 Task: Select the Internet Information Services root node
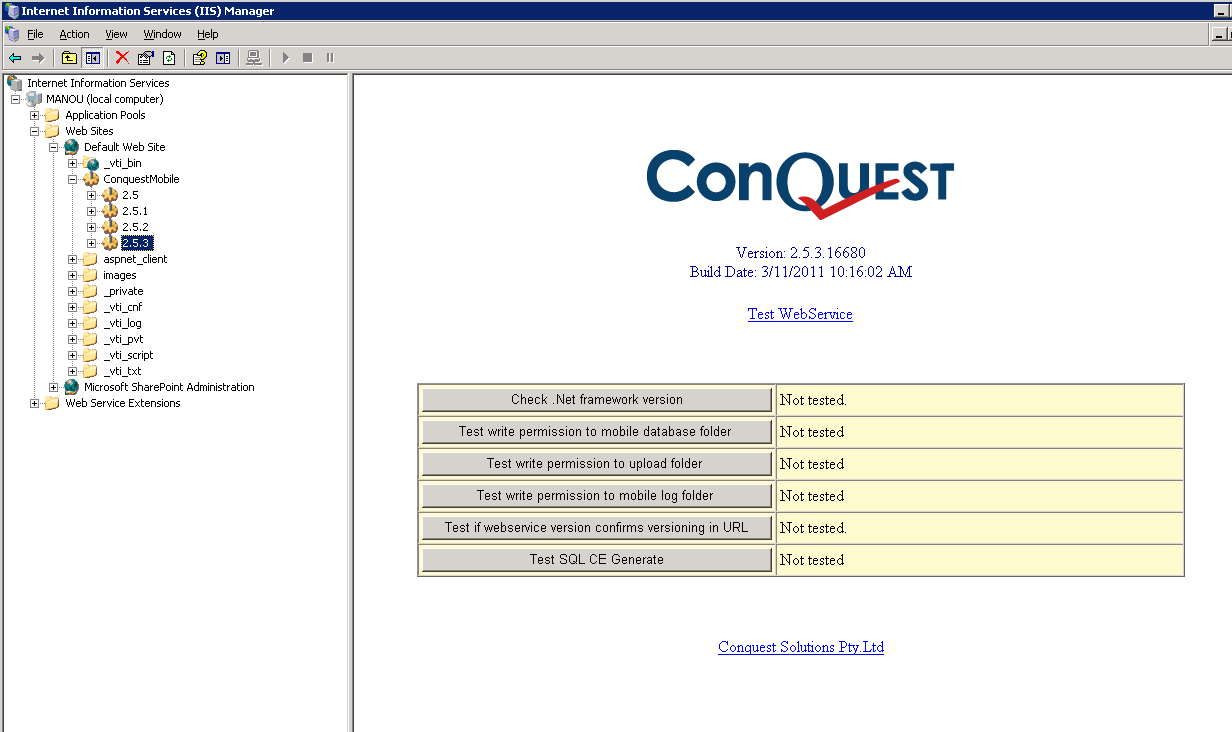[98, 83]
